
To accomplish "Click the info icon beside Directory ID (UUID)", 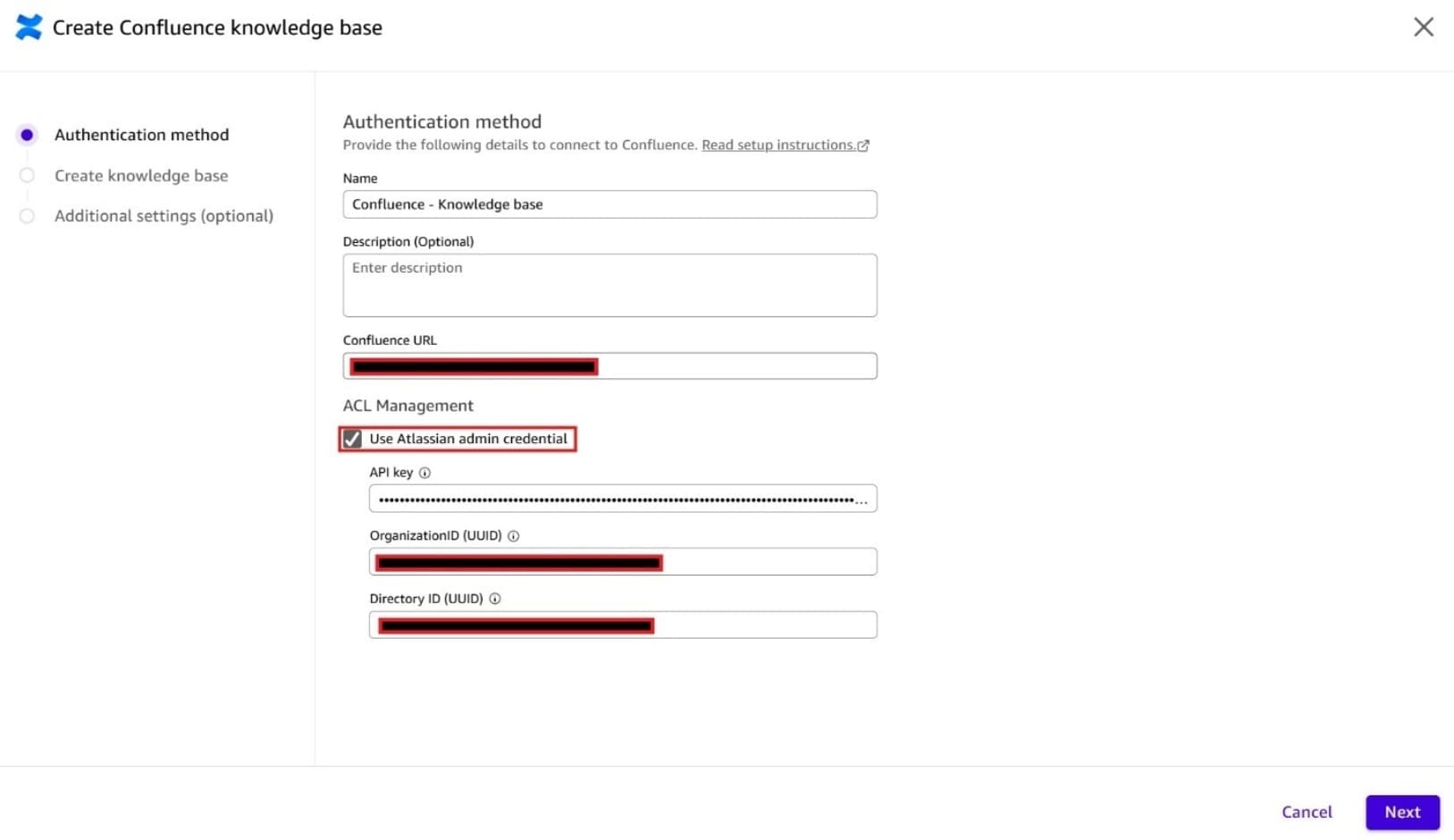I will 495,599.
